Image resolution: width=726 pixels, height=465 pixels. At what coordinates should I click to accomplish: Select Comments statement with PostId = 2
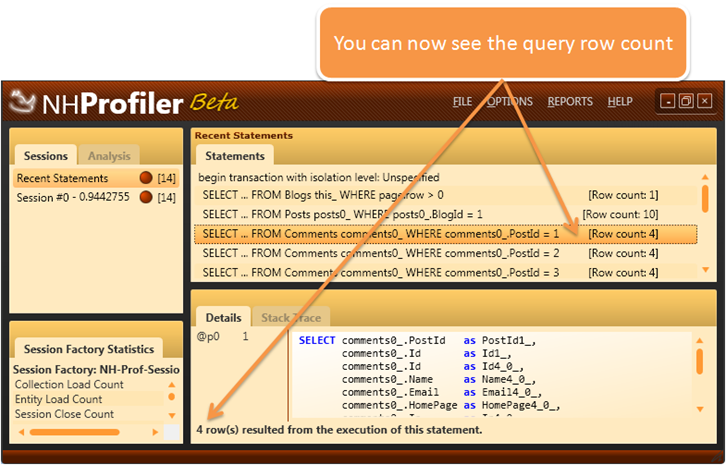coord(445,253)
